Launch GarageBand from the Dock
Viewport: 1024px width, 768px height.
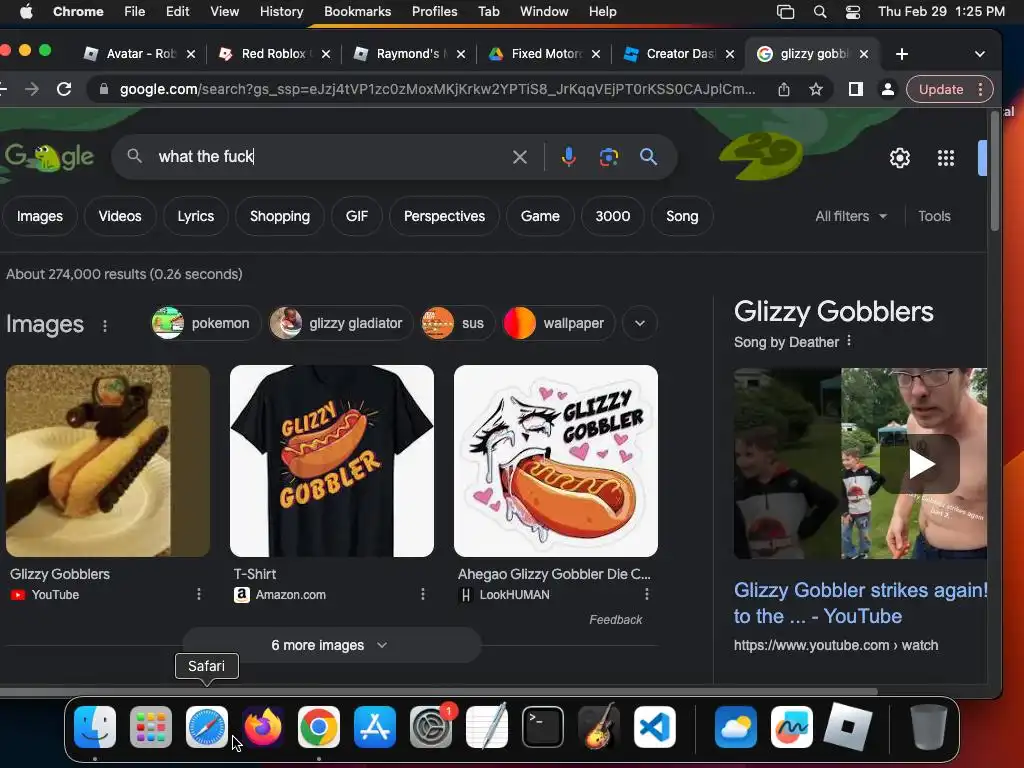coord(599,727)
